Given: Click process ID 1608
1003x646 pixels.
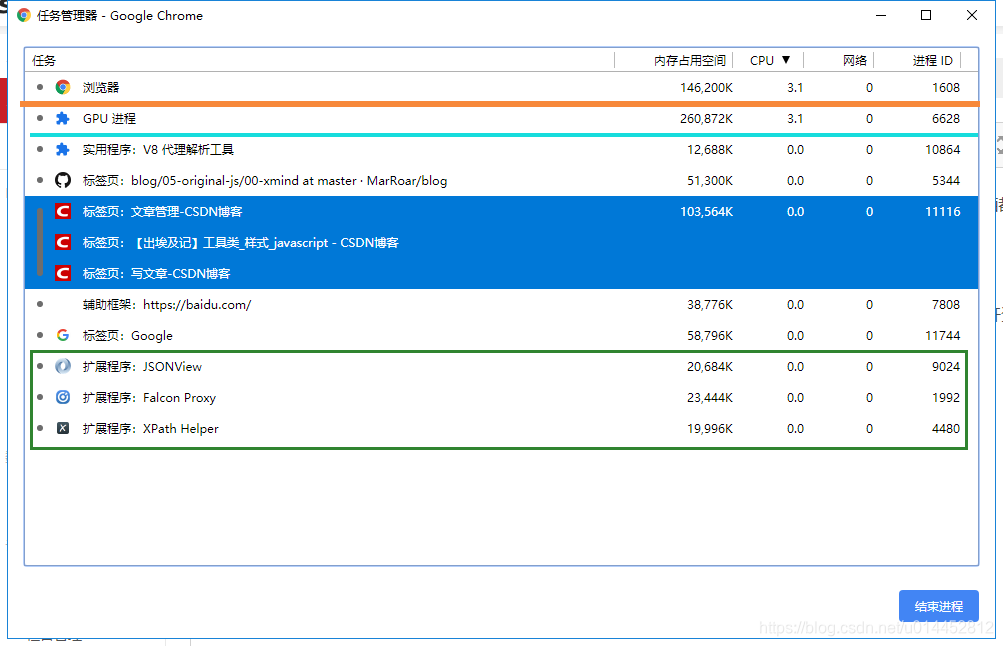Looking at the screenshot, I should 946,88.
